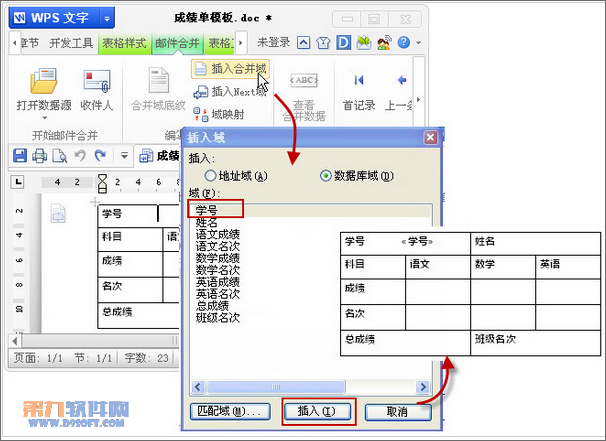Click the save icon in quick toolbar

coord(19,155)
